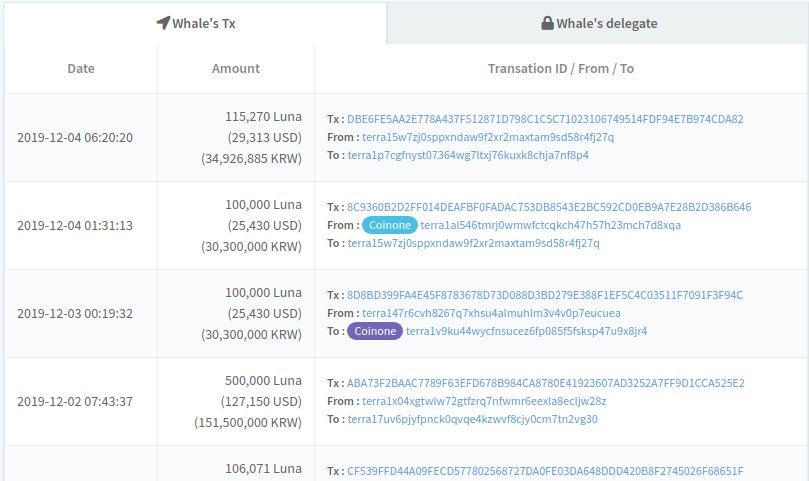
Task: Open transaction 8D8BD399FA4E45F8... link
Action: (x=545, y=295)
